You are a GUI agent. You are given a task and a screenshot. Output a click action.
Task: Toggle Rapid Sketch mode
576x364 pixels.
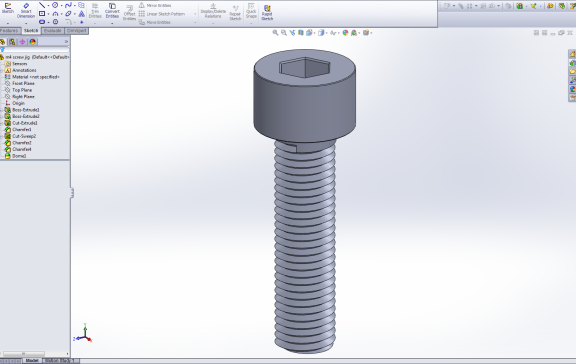267,12
